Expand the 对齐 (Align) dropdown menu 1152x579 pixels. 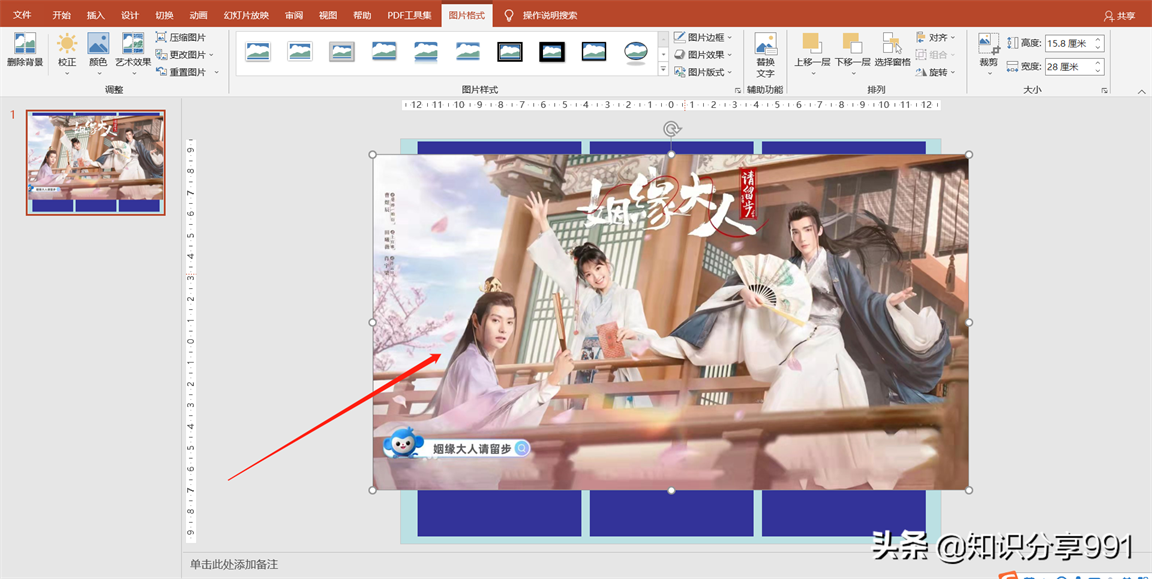(x=937, y=37)
